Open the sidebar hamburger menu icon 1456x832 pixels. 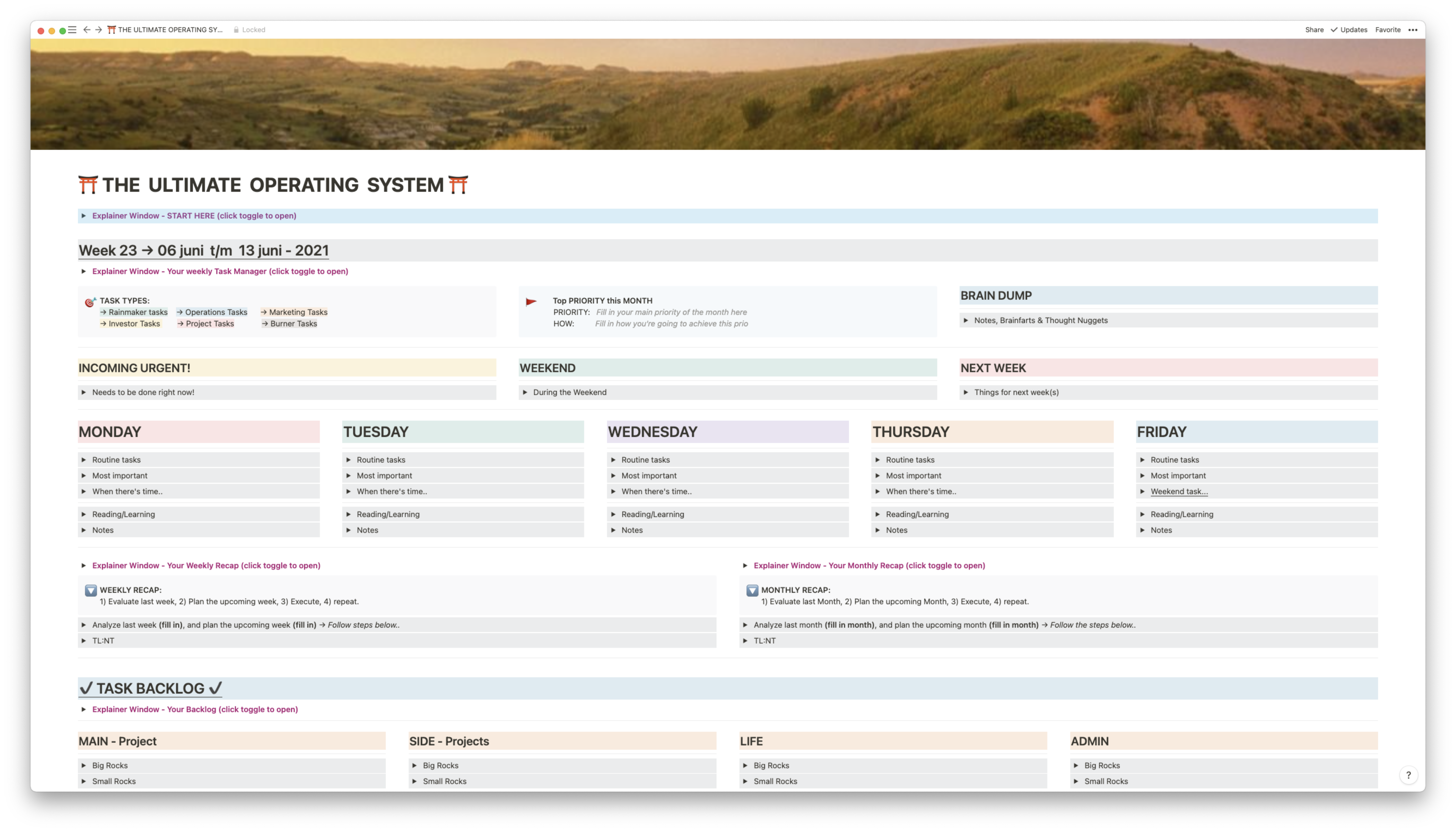point(72,30)
